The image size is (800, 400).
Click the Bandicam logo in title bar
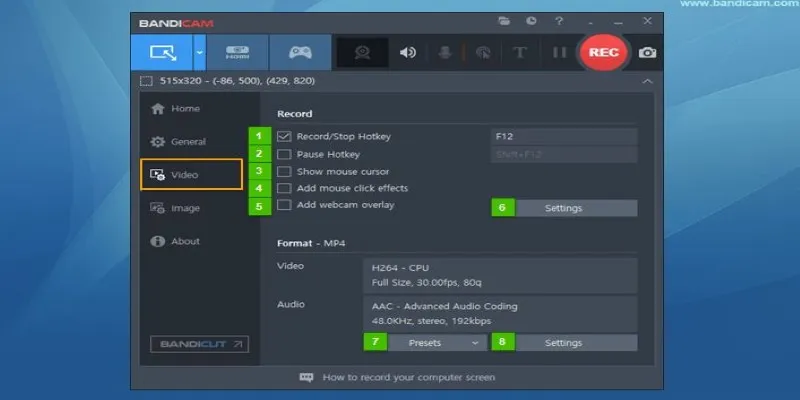[x=176, y=23]
